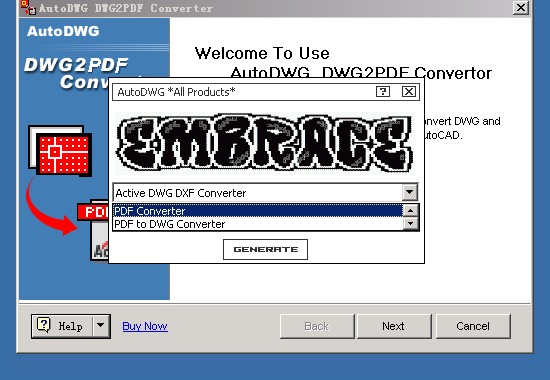Expand the Help dropdown arrow
The height and width of the screenshot is (380, 550).
[101, 326]
